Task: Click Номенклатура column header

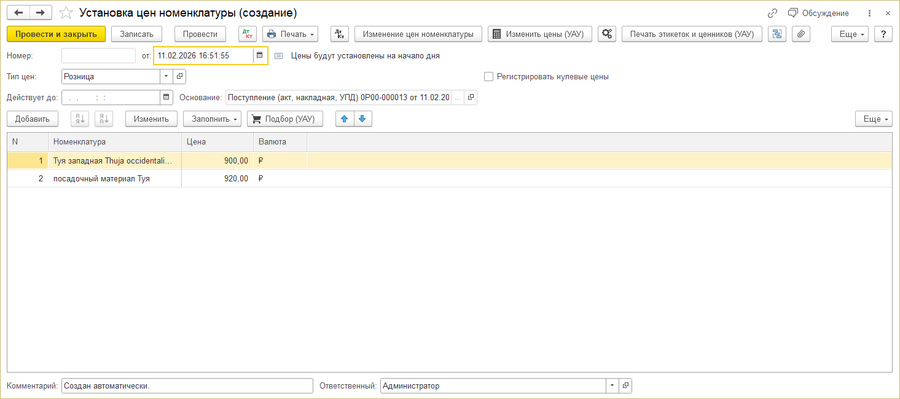Action: click(x=115, y=142)
